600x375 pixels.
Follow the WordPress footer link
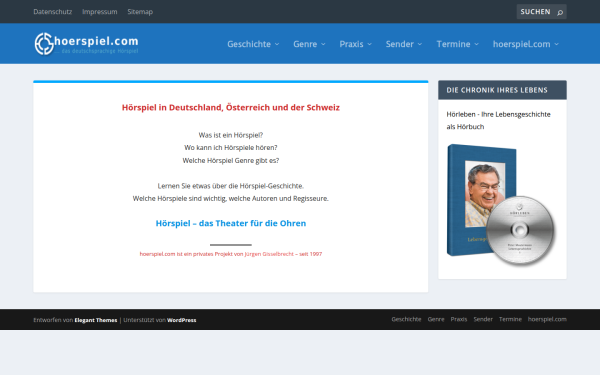pyautogui.click(x=181, y=320)
